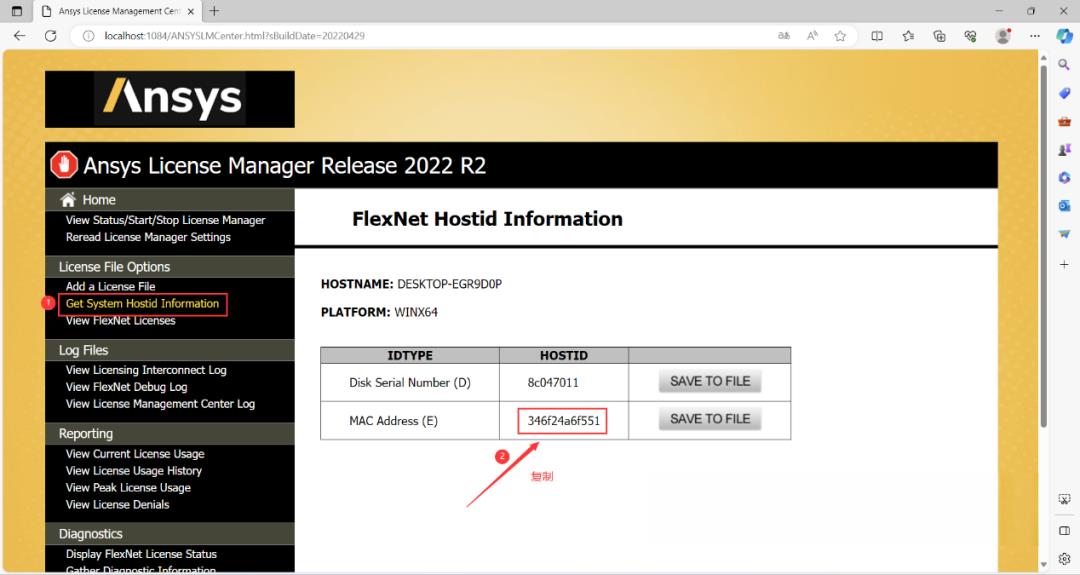View site information icon in address bar

coord(88,36)
